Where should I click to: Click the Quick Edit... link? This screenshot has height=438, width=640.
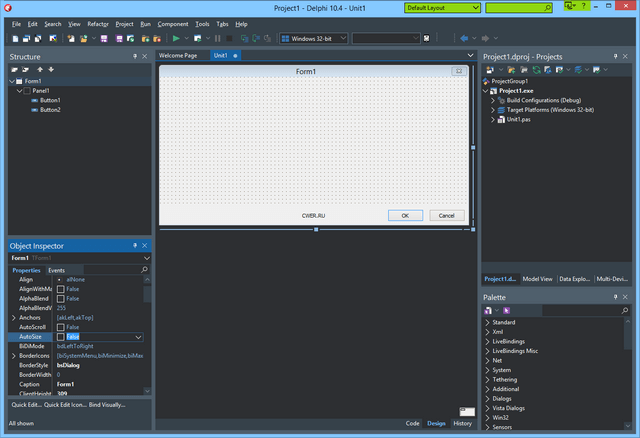(26, 405)
